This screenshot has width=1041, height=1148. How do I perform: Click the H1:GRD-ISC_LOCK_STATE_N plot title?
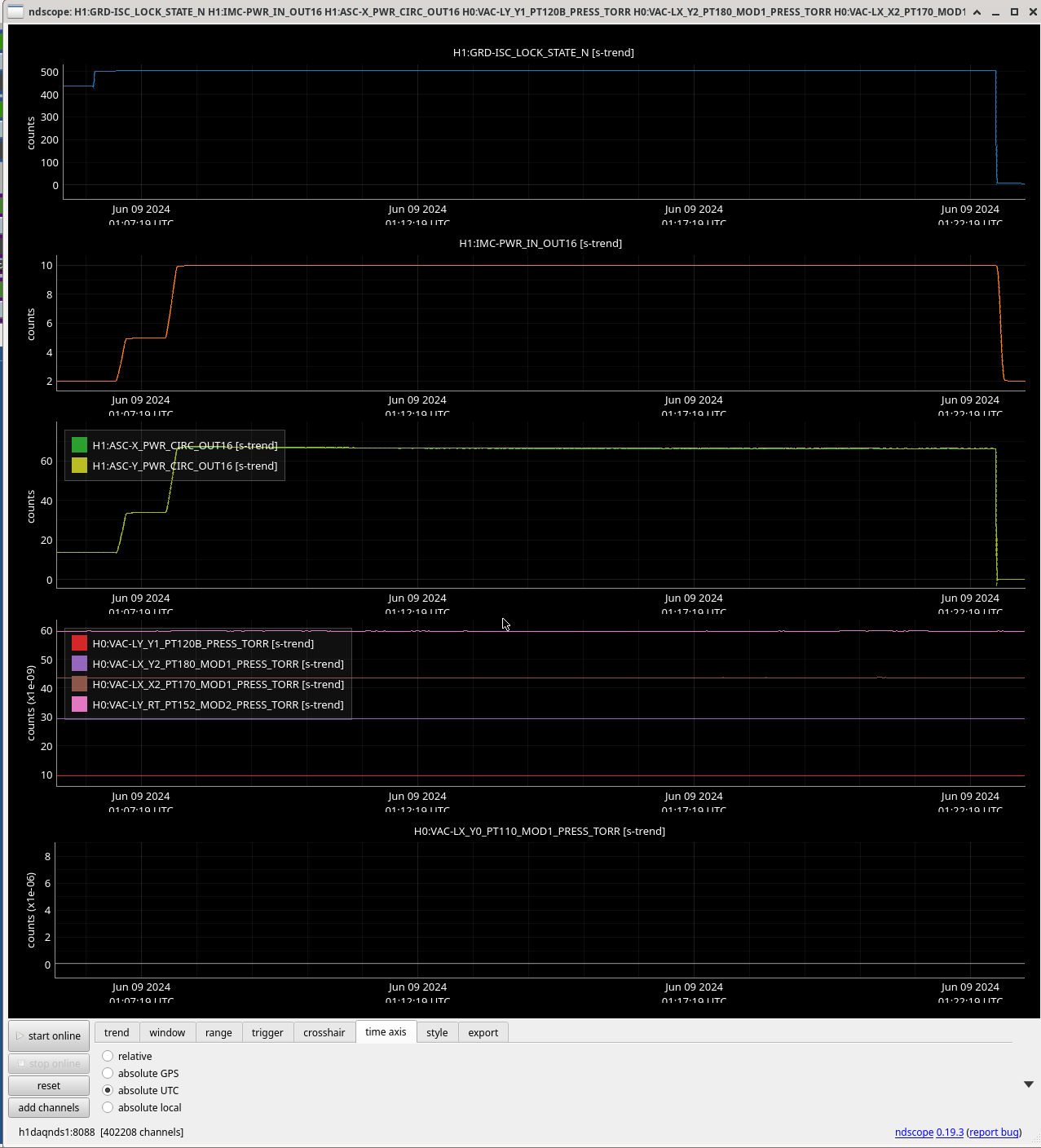click(544, 52)
